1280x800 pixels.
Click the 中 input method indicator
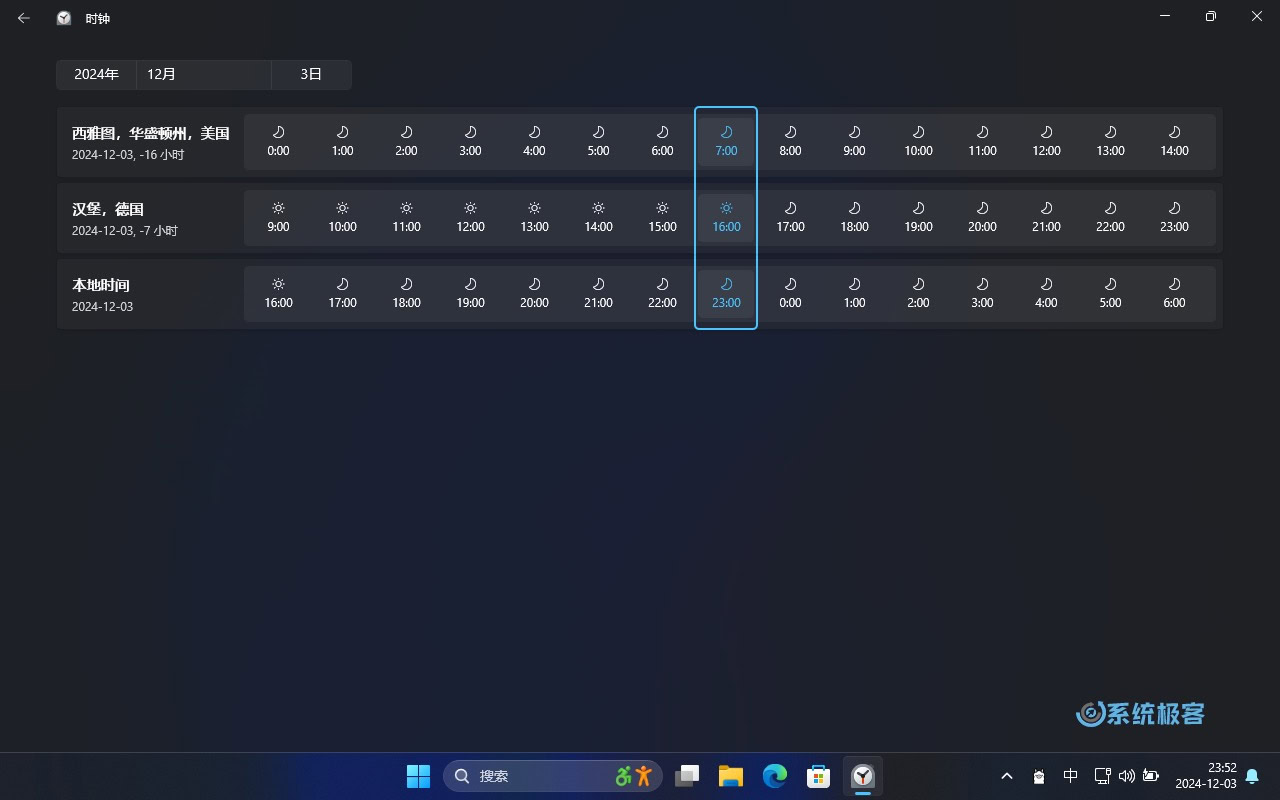pyautogui.click(x=1071, y=776)
